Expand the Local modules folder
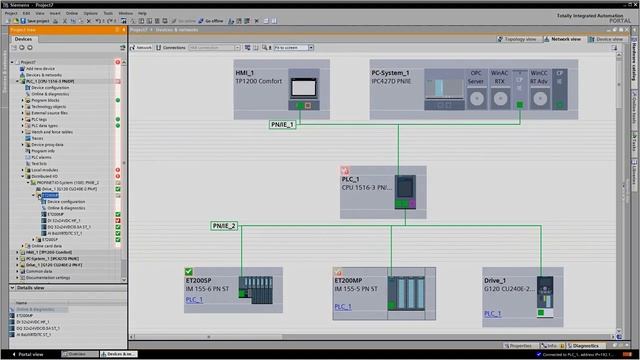Image resolution: width=640 pixels, height=360 pixels. [x=23, y=170]
